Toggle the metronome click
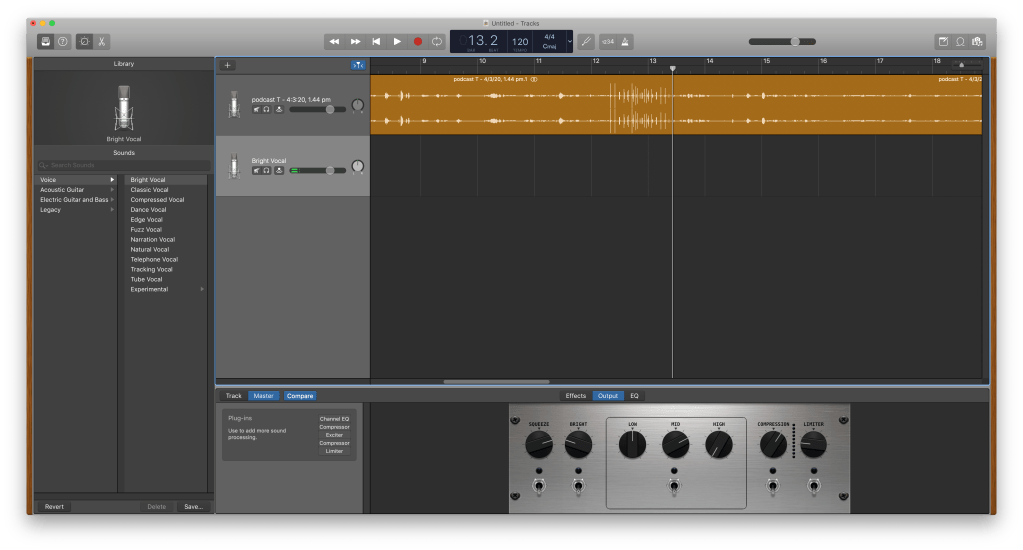This screenshot has width=1023, height=550. 627,41
